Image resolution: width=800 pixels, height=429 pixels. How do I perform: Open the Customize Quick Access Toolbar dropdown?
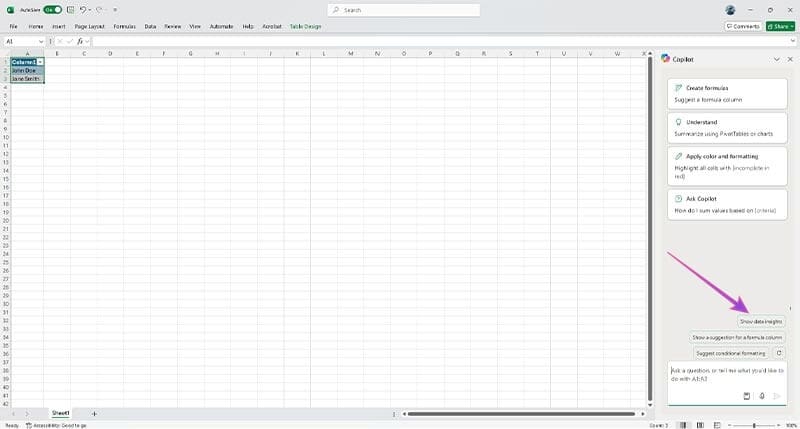pos(115,9)
